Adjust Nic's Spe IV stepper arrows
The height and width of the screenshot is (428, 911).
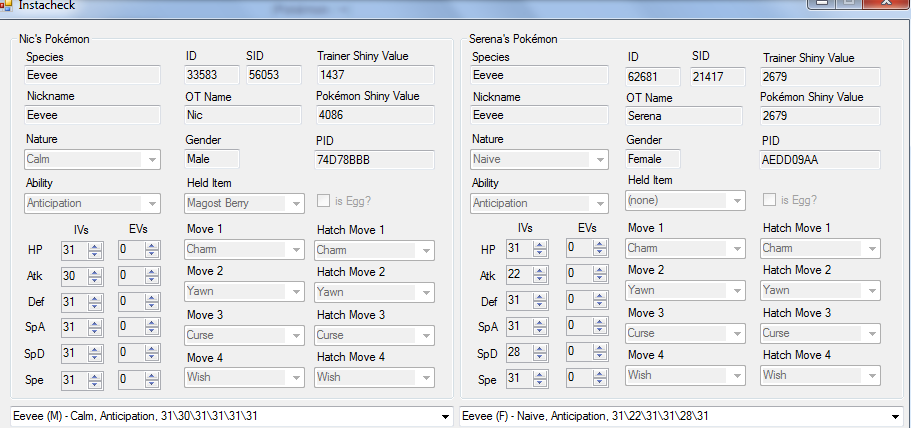[95, 380]
